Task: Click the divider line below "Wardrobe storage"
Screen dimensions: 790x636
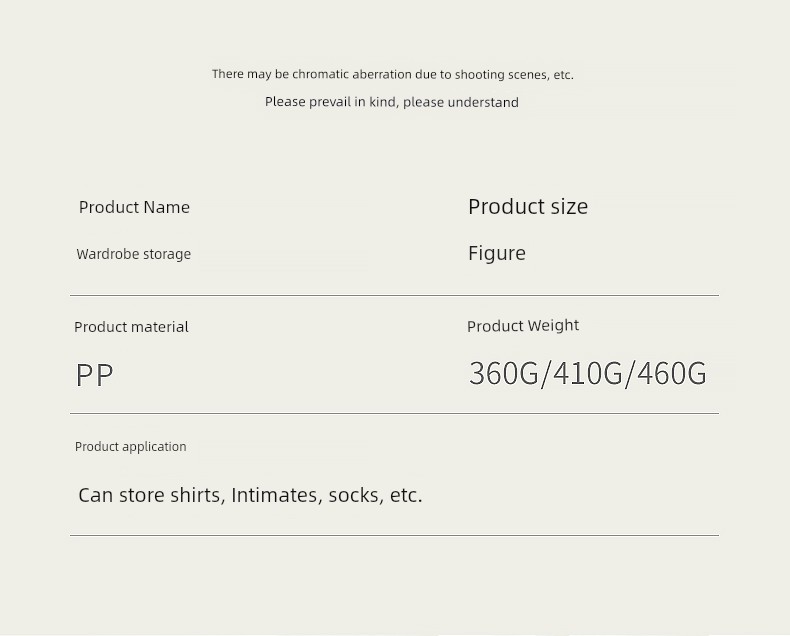Action: pyautogui.click(x=394, y=295)
